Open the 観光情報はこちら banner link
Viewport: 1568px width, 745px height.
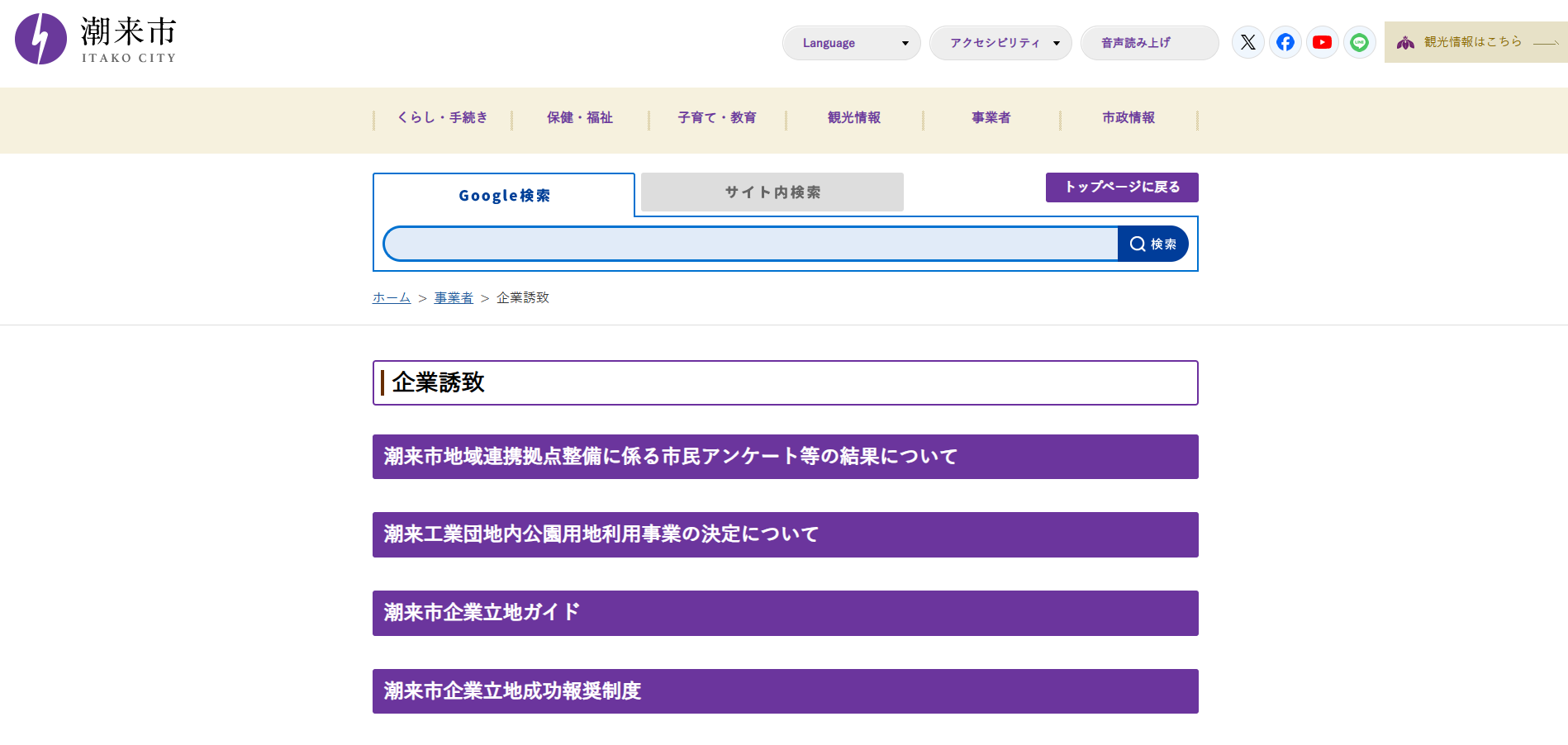tap(1475, 42)
